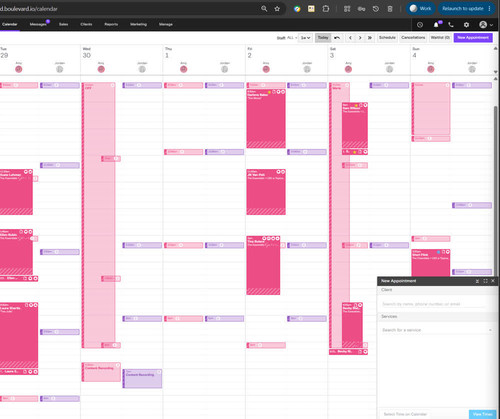Click the View Times button
The image size is (500, 419).
click(x=482, y=414)
